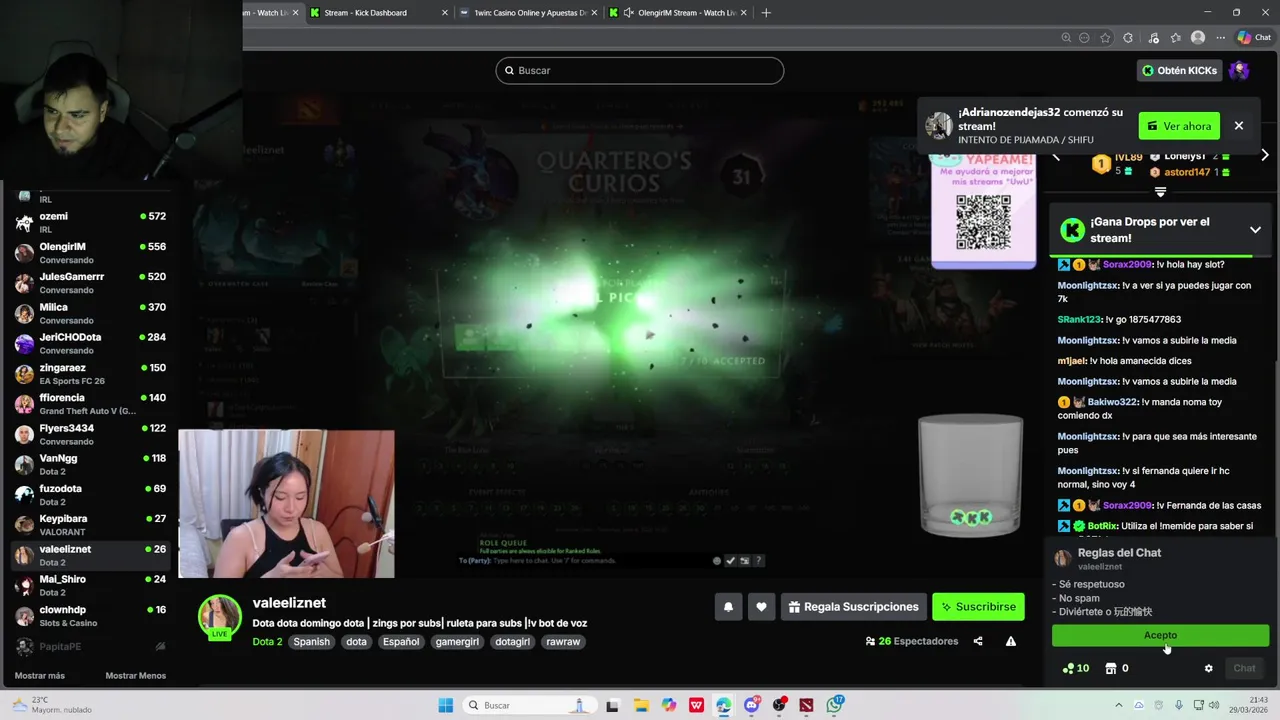
Task: Switch to OlengirIM Stream browser tab
Action: 679,13
